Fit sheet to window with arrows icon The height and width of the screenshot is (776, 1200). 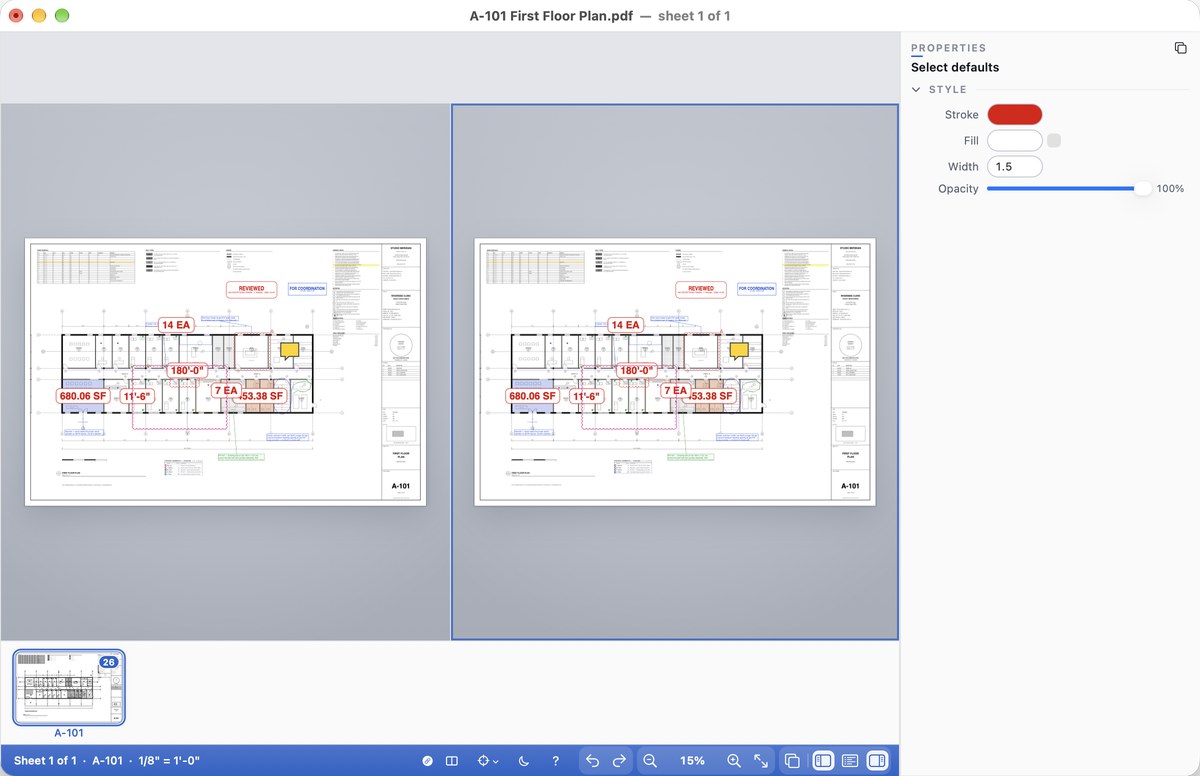pos(761,761)
